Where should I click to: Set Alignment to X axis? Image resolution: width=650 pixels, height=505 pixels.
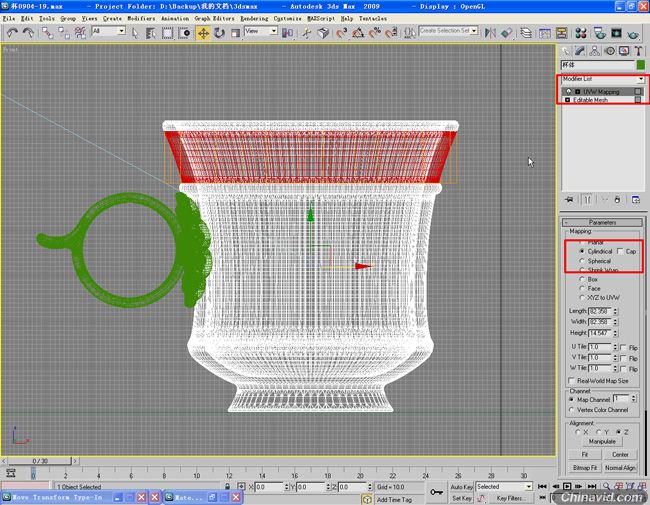tap(577, 432)
